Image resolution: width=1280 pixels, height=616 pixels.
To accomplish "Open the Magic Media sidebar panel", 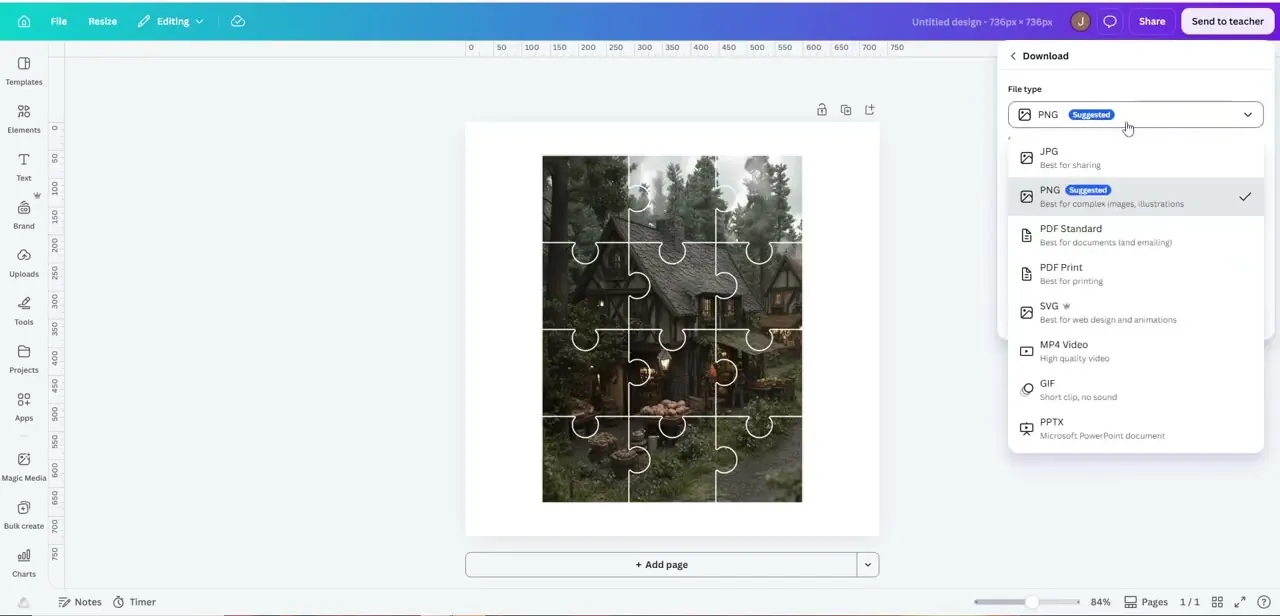I will pos(24,467).
